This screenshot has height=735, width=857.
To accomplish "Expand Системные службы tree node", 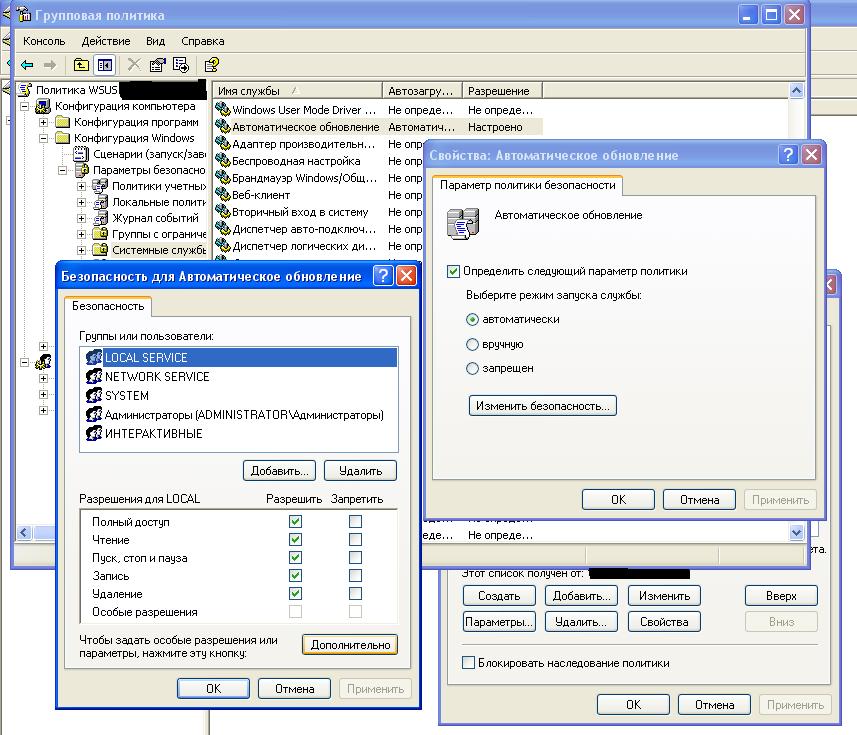I will pyautogui.click(x=81, y=250).
